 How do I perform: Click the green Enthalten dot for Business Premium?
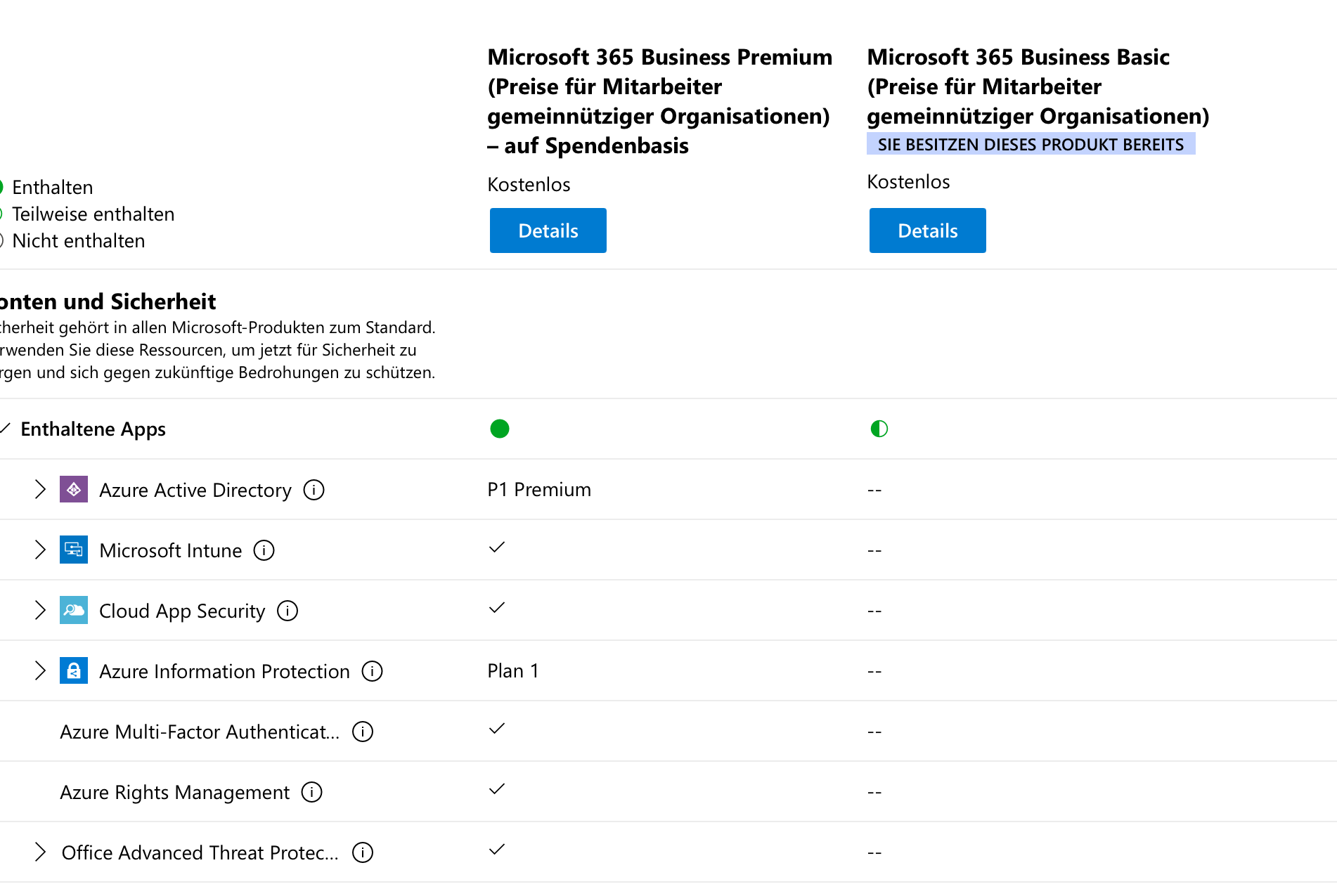499,429
